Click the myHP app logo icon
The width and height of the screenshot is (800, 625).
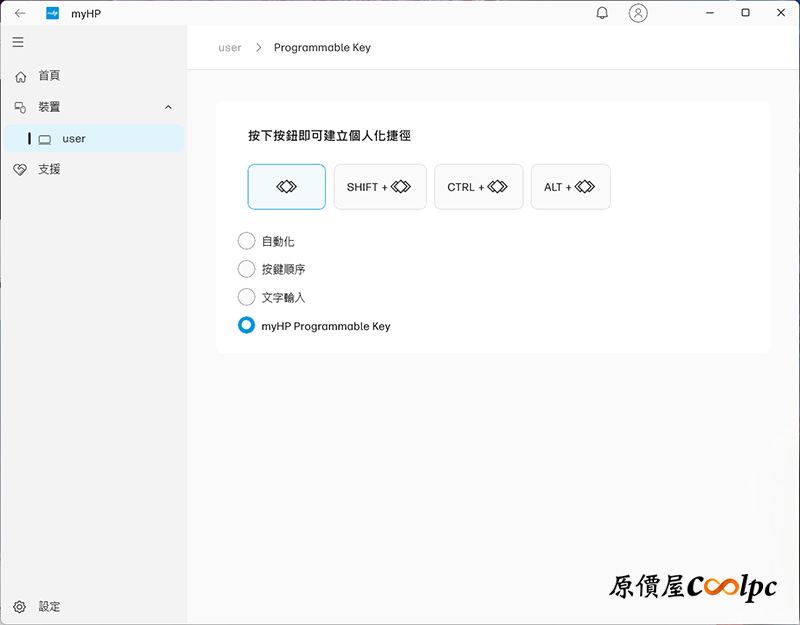coord(53,13)
